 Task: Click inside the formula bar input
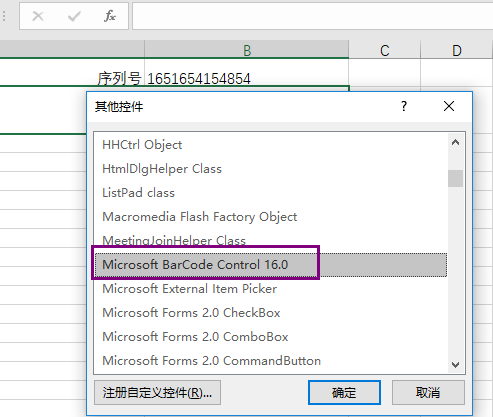click(313, 16)
